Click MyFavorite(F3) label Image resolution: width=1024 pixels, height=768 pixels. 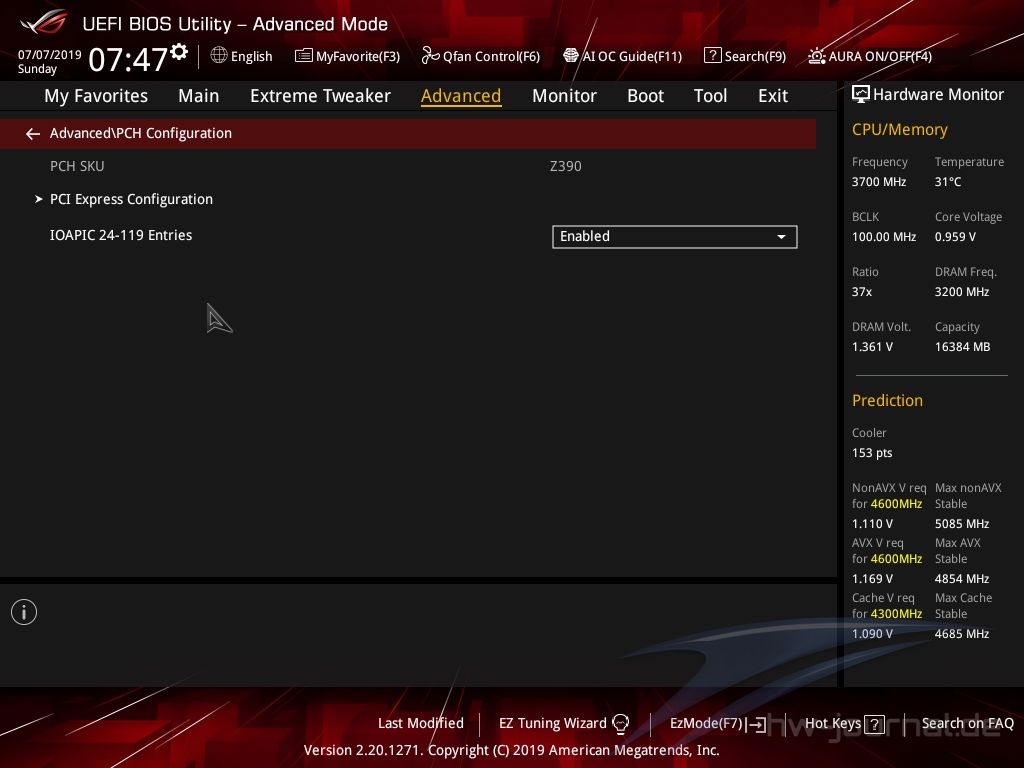pyautogui.click(x=358, y=56)
